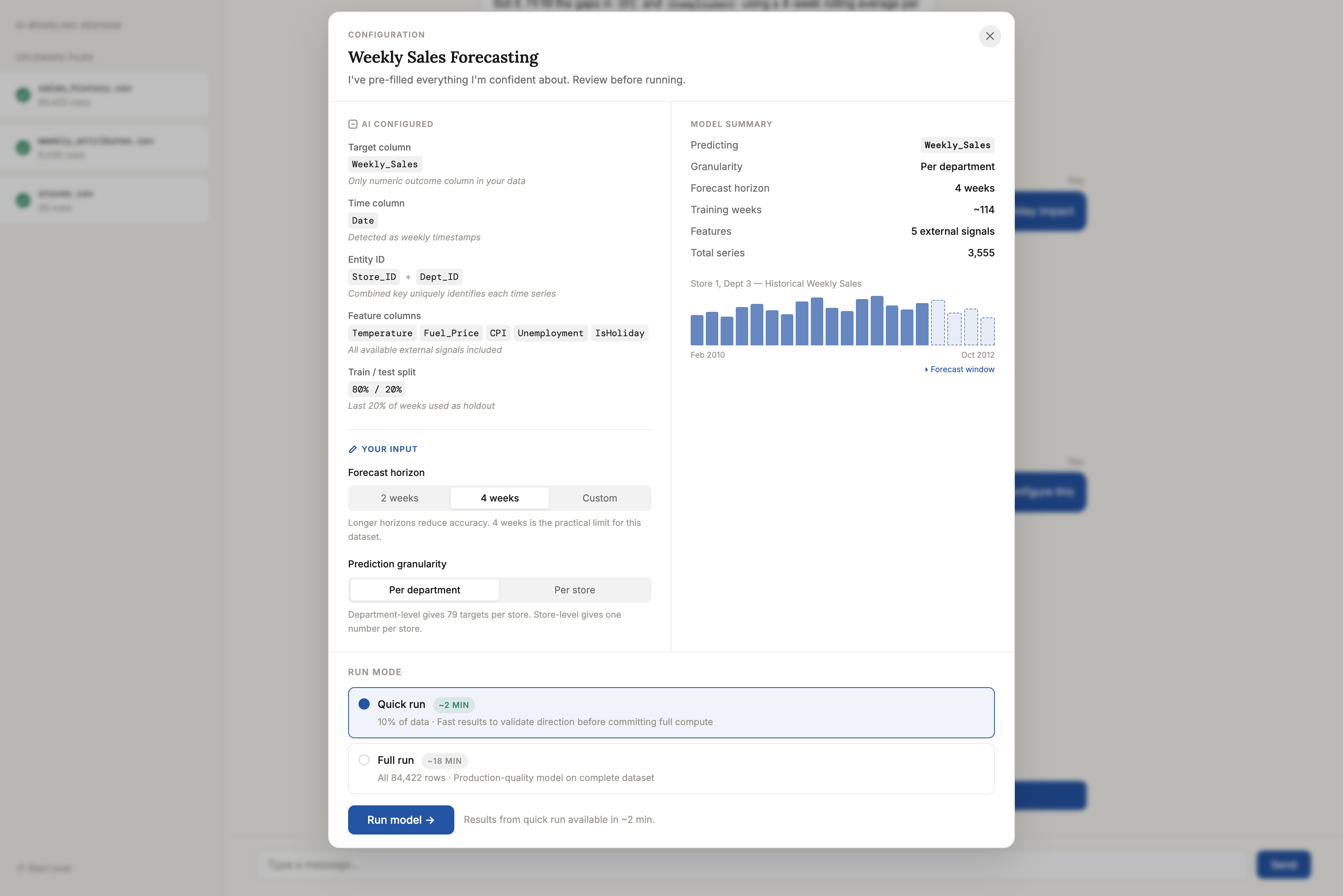The height and width of the screenshot is (896, 1343).
Task: Switch granularity to Per store
Action: coord(574,590)
